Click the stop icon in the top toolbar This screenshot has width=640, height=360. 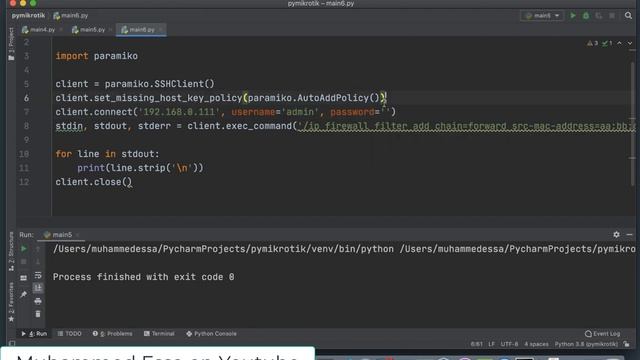click(x=612, y=16)
